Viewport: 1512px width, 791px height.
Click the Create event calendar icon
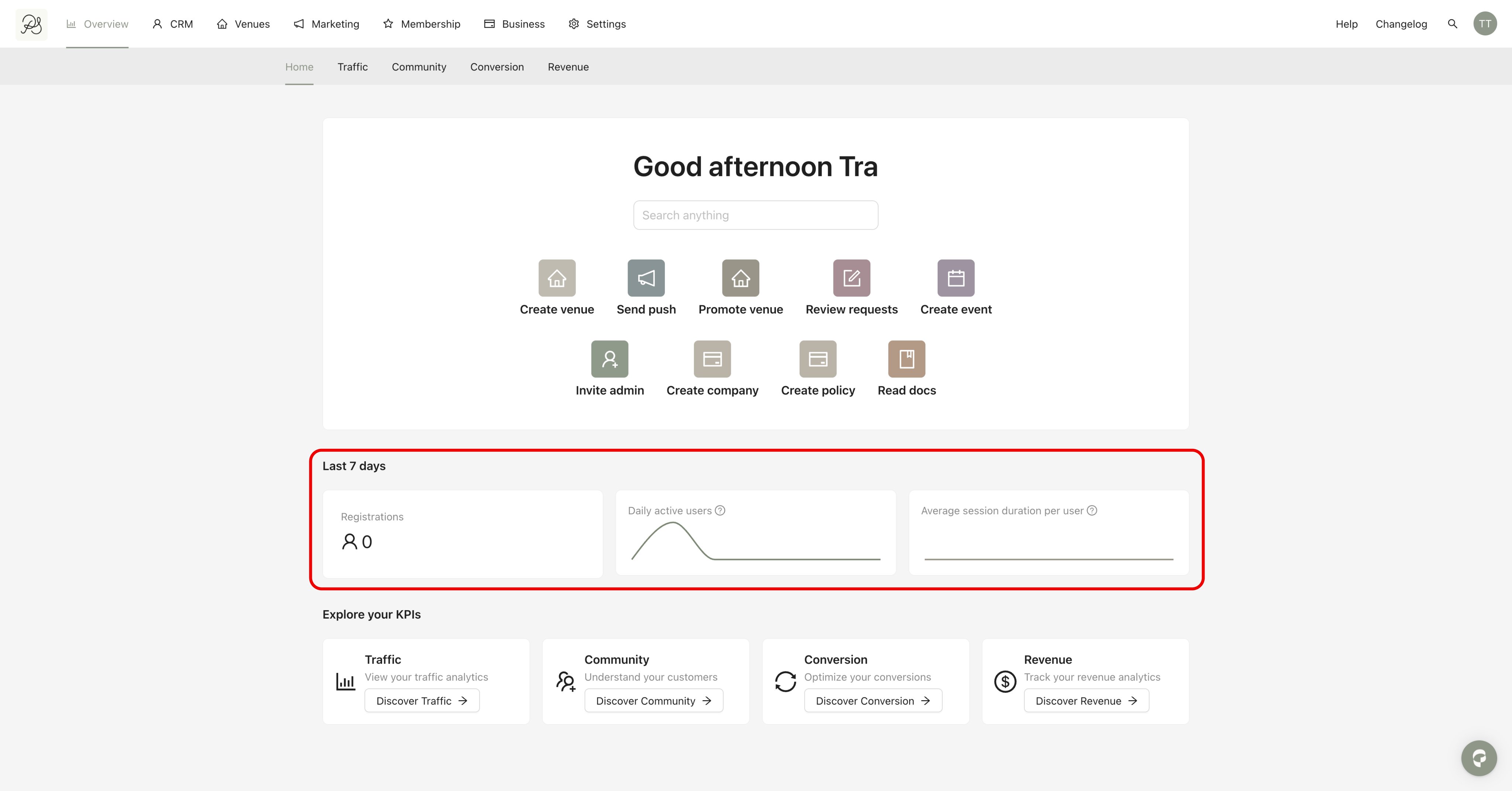pos(956,278)
